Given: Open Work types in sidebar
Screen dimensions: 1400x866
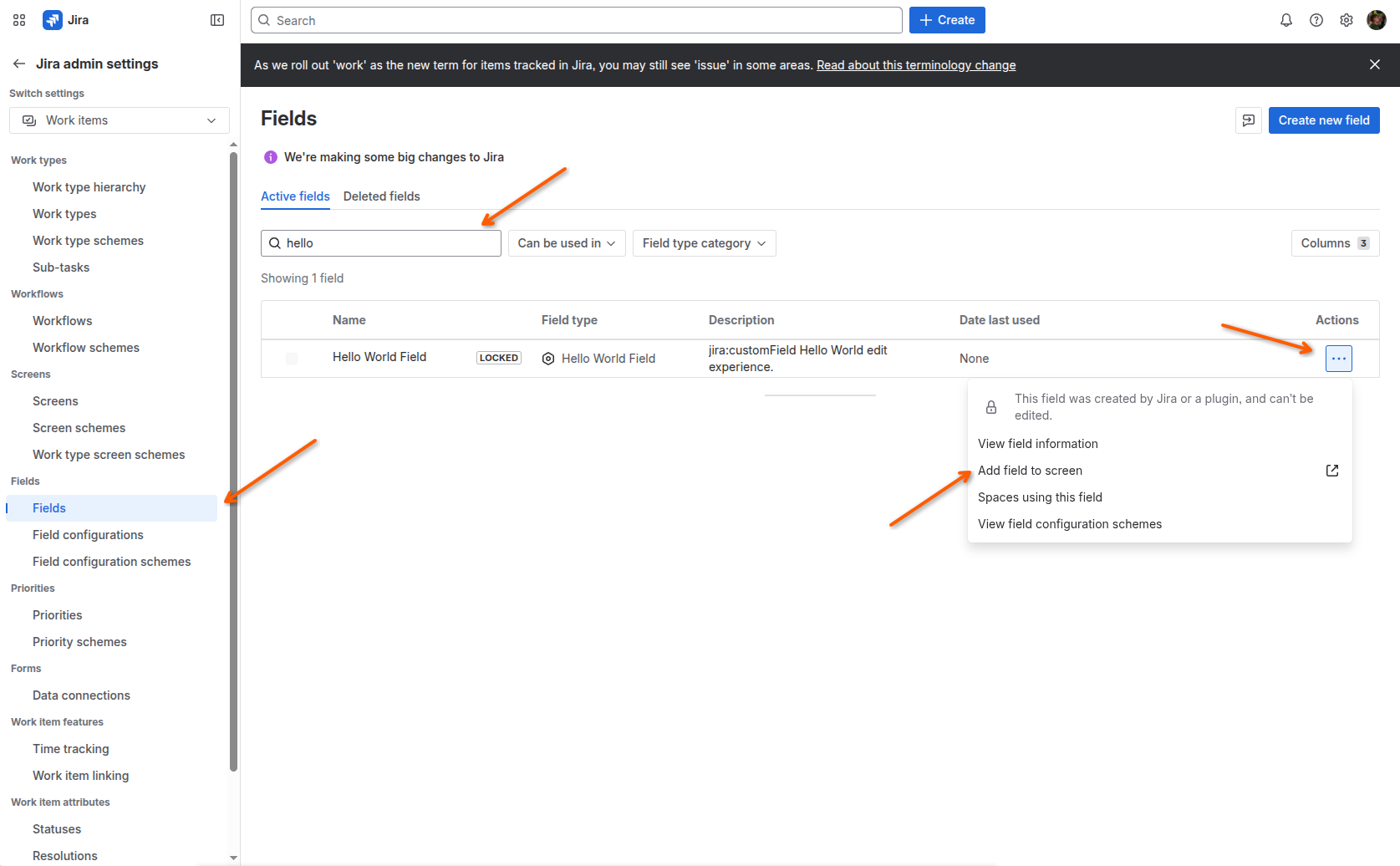Looking at the screenshot, I should pos(112,214).
